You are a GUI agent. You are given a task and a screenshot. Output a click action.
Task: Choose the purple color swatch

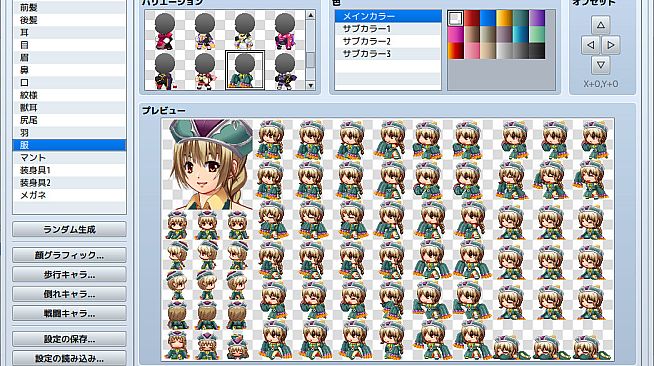click(x=537, y=18)
